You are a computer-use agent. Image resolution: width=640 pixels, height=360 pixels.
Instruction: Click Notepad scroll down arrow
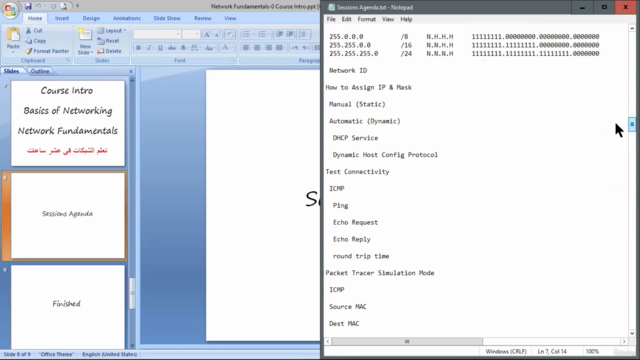click(632, 333)
